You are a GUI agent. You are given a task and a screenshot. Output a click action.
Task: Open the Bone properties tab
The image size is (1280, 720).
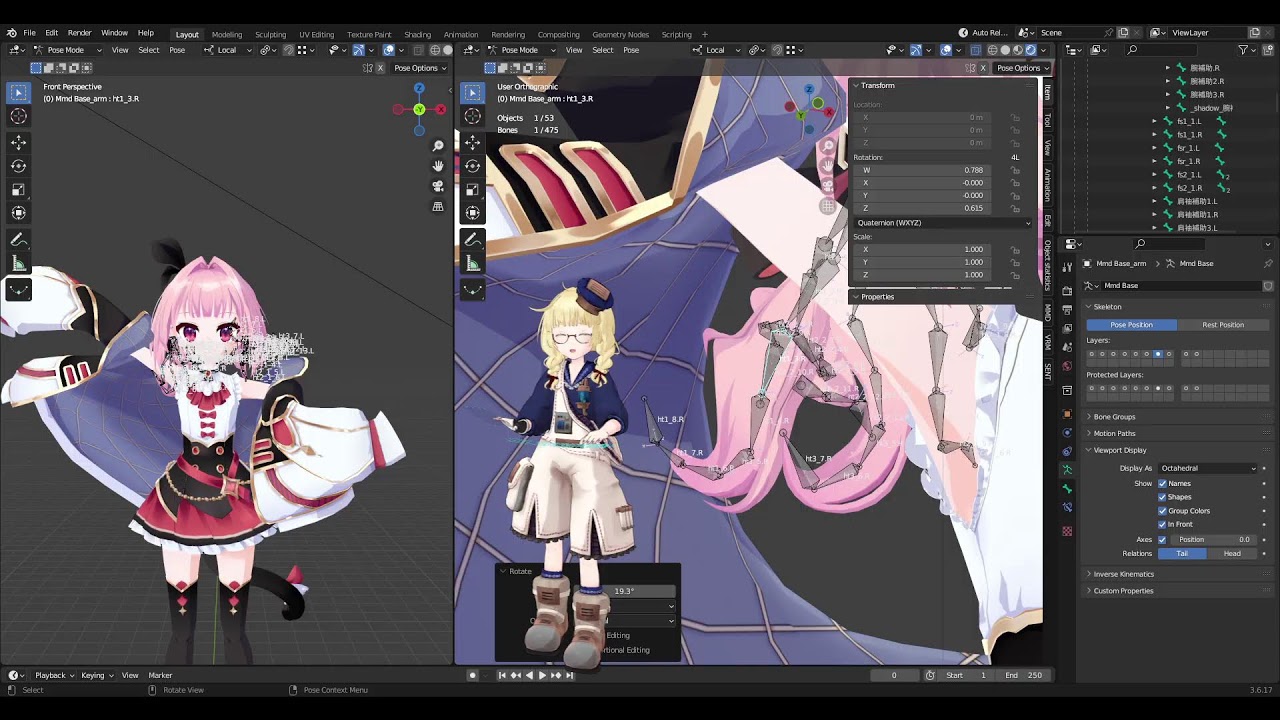click(1067, 489)
